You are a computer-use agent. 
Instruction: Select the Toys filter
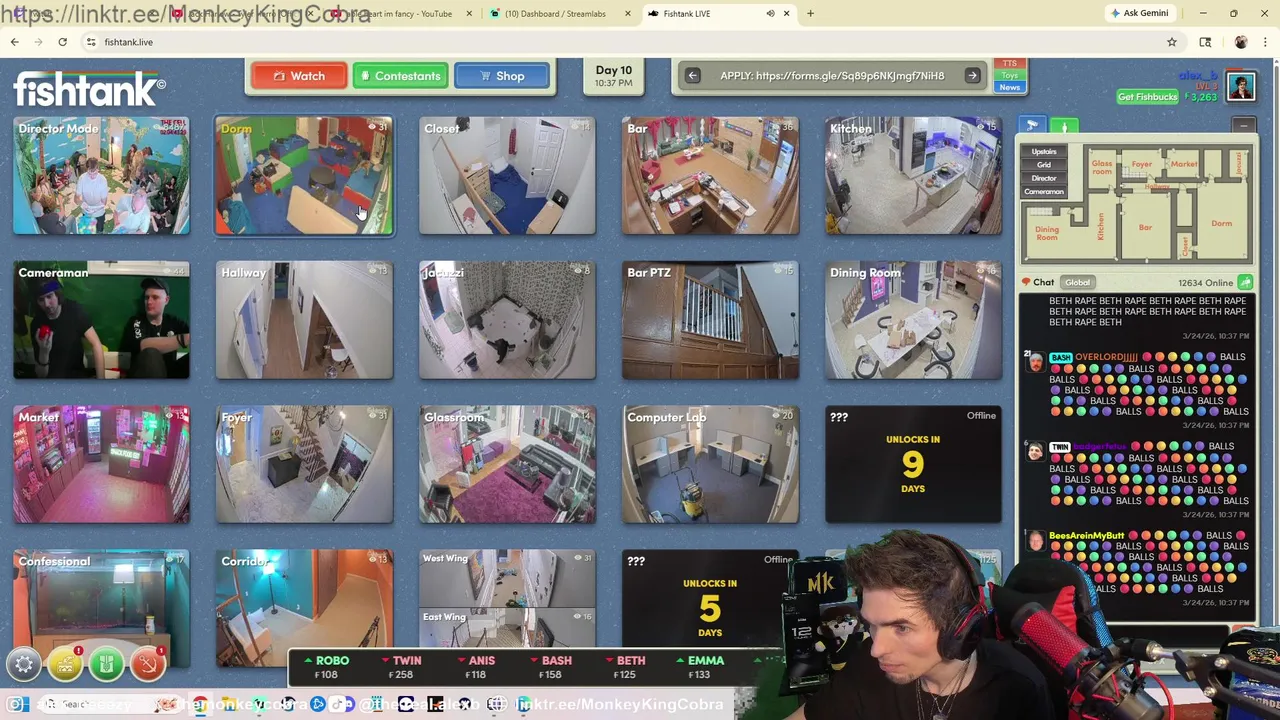(x=1009, y=76)
